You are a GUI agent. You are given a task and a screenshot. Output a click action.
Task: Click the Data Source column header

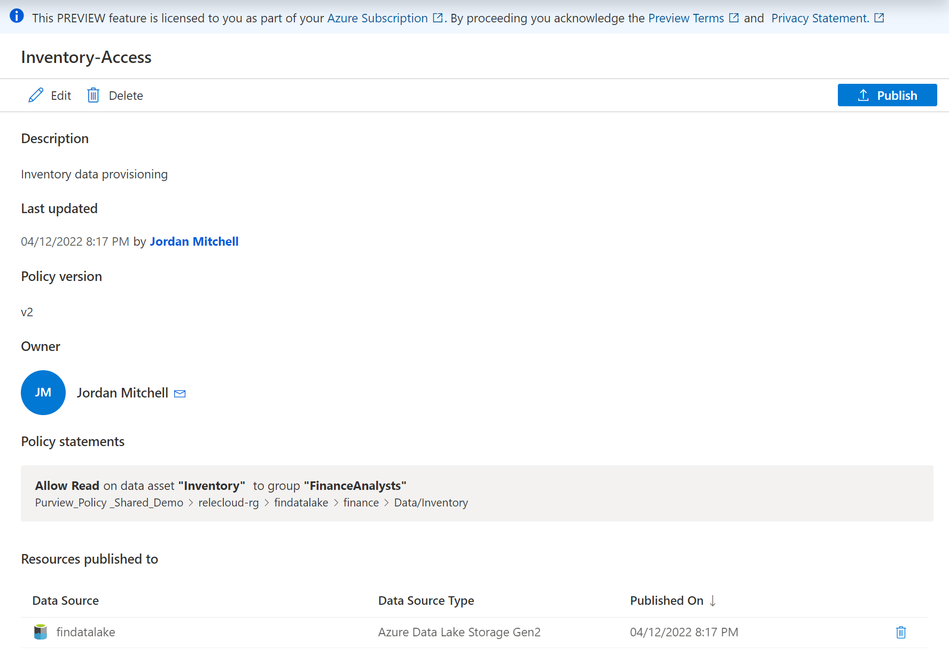(65, 601)
